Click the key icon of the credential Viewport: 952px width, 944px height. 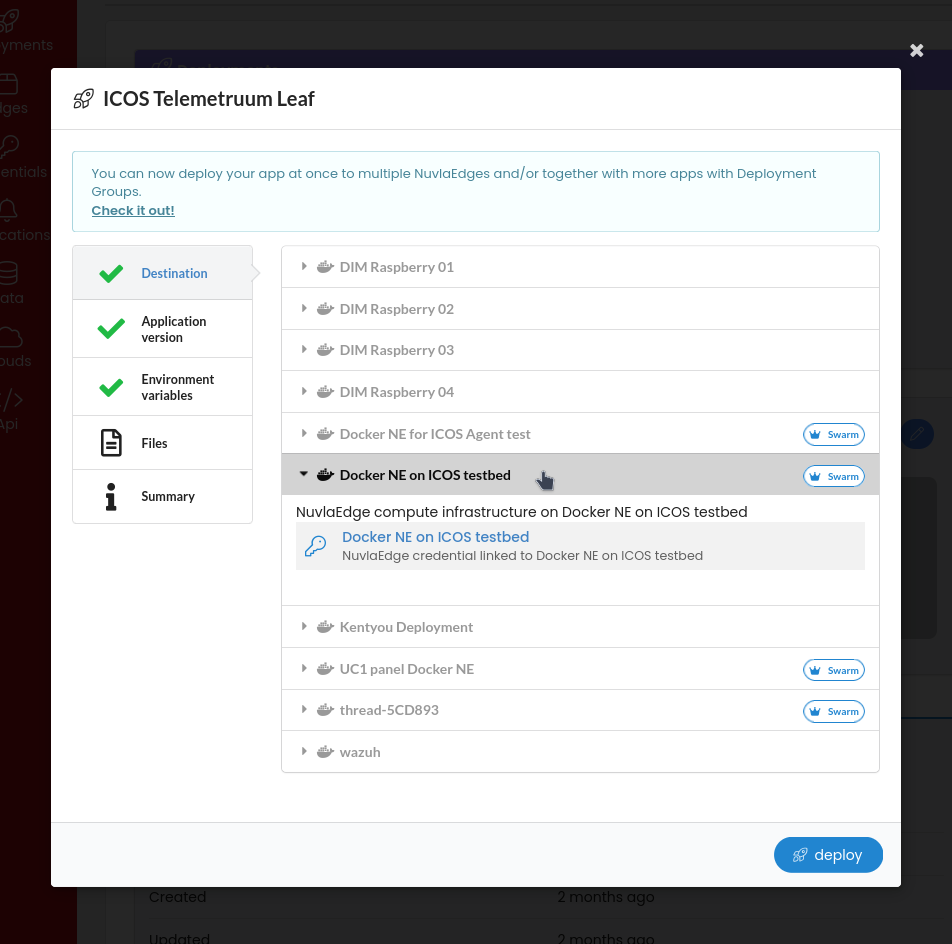point(316,546)
